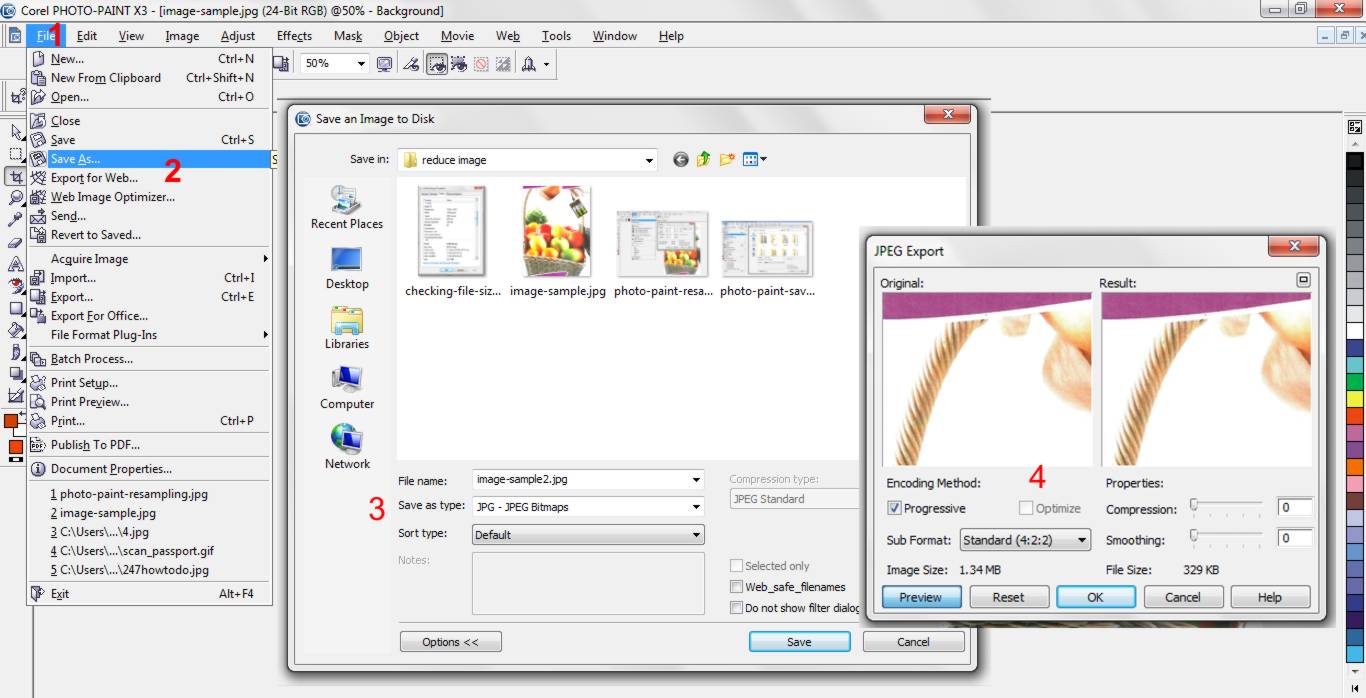Viewport: 1366px width, 698px height.
Task: Choose Export for Web from the File menu
Action: (95, 178)
